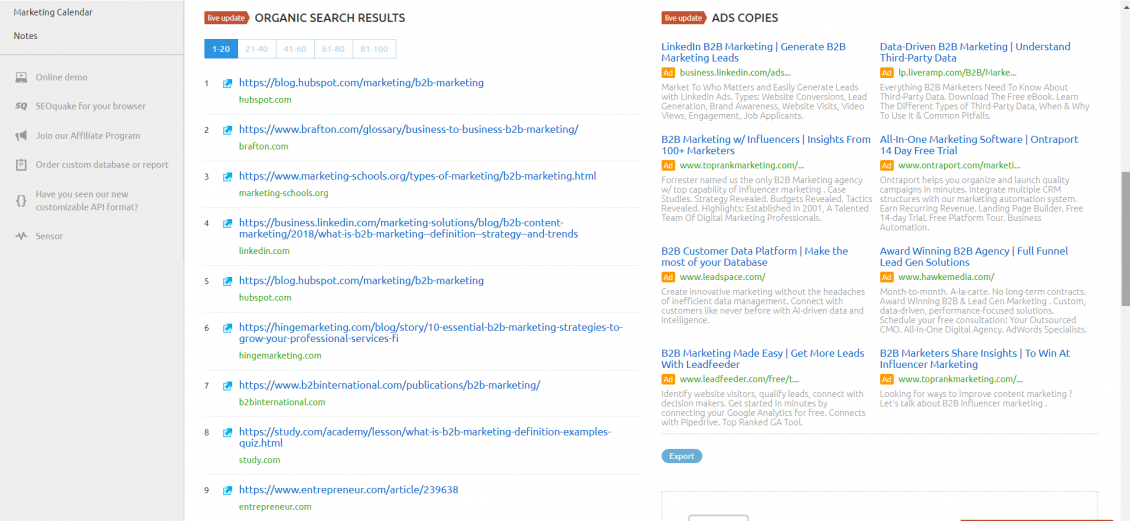
Task: Open SEOquake for your browser link
Action: (91, 106)
